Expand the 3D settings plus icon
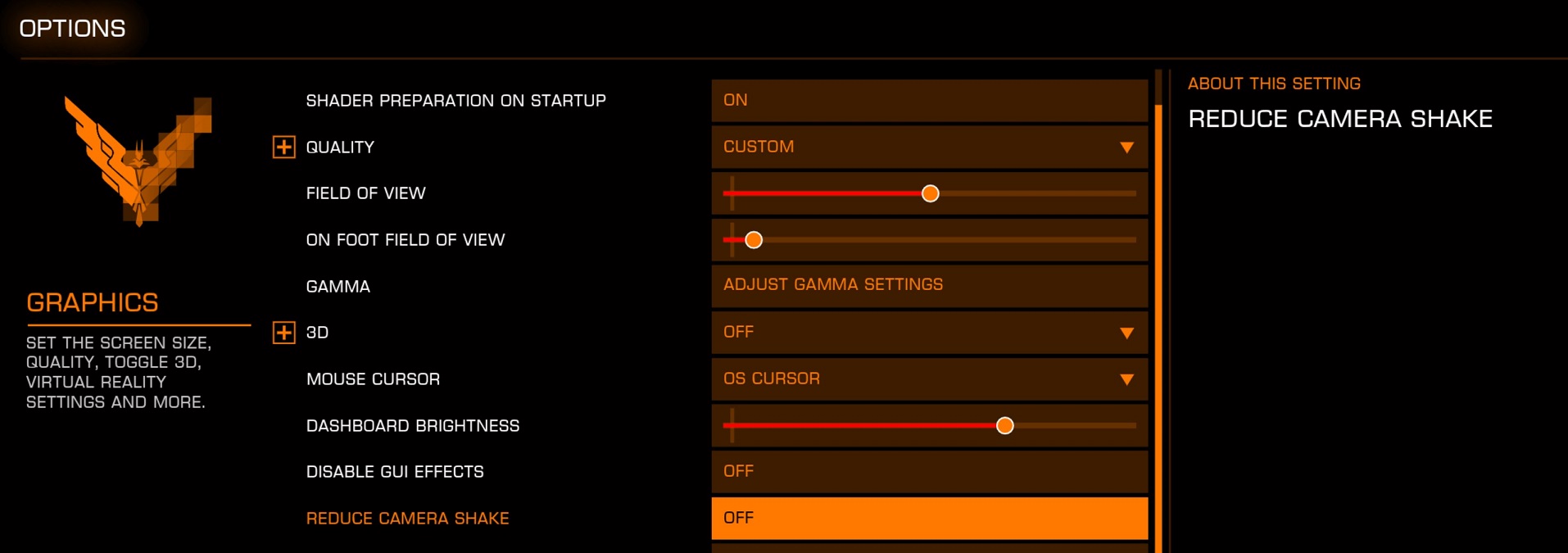Viewport: 1568px width, 553px height. point(283,333)
